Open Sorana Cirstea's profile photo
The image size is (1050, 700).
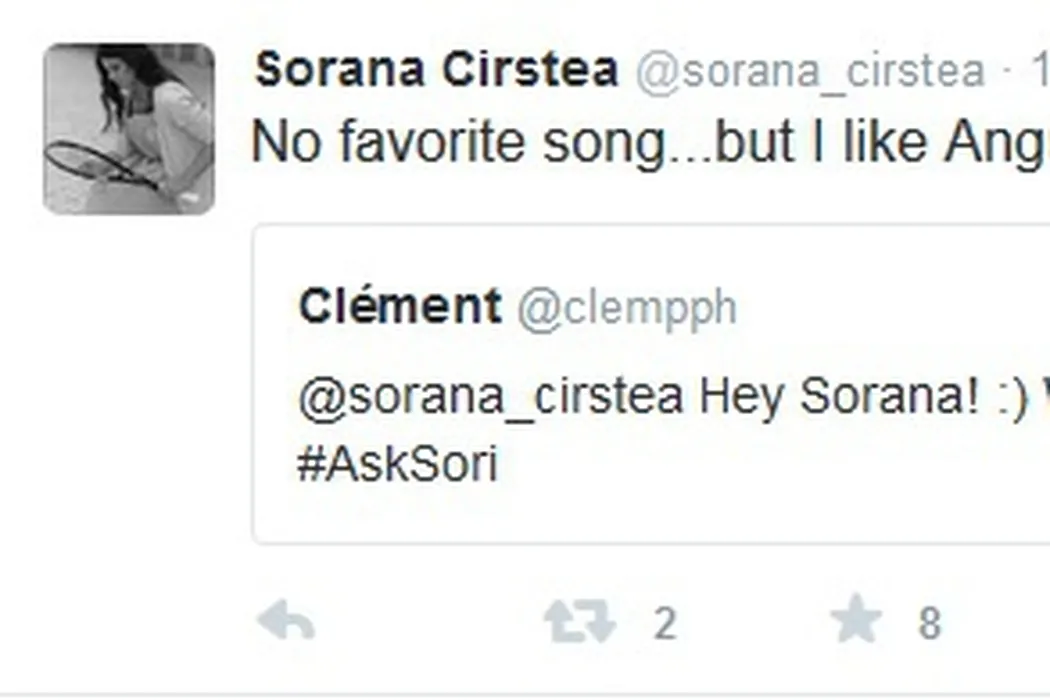point(129,129)
